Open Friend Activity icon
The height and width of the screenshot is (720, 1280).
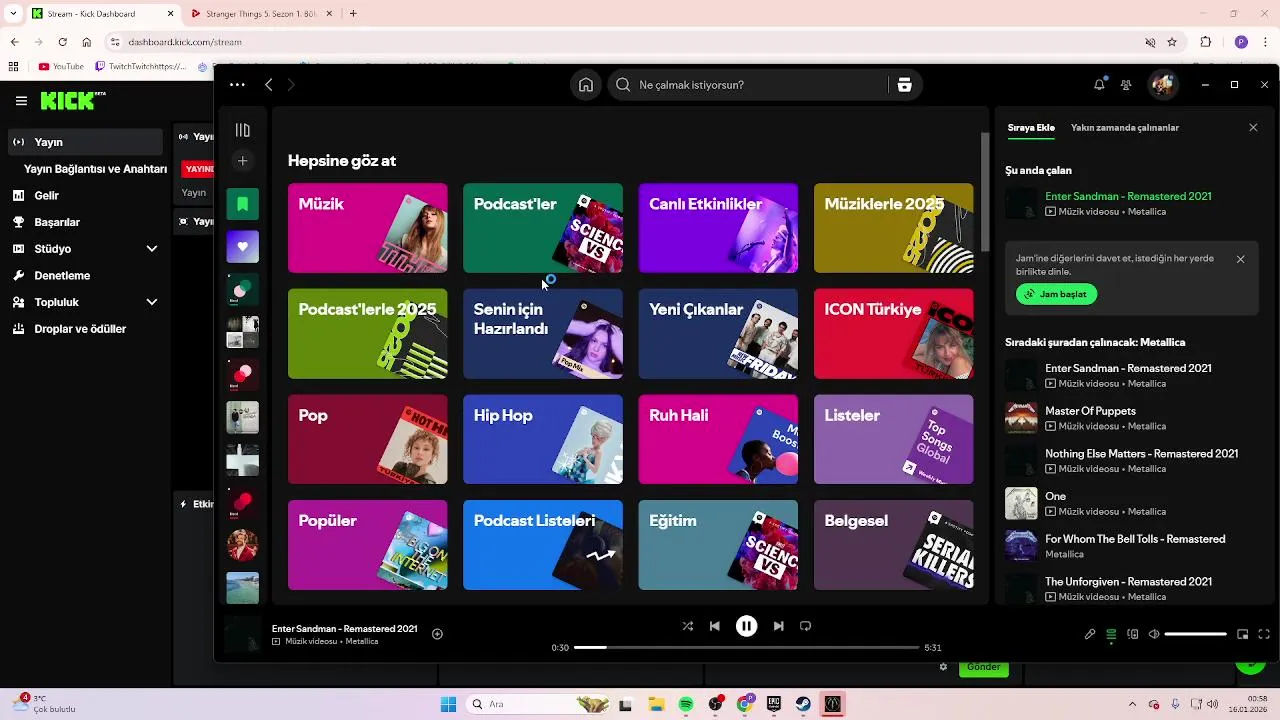pos(1126,85)
